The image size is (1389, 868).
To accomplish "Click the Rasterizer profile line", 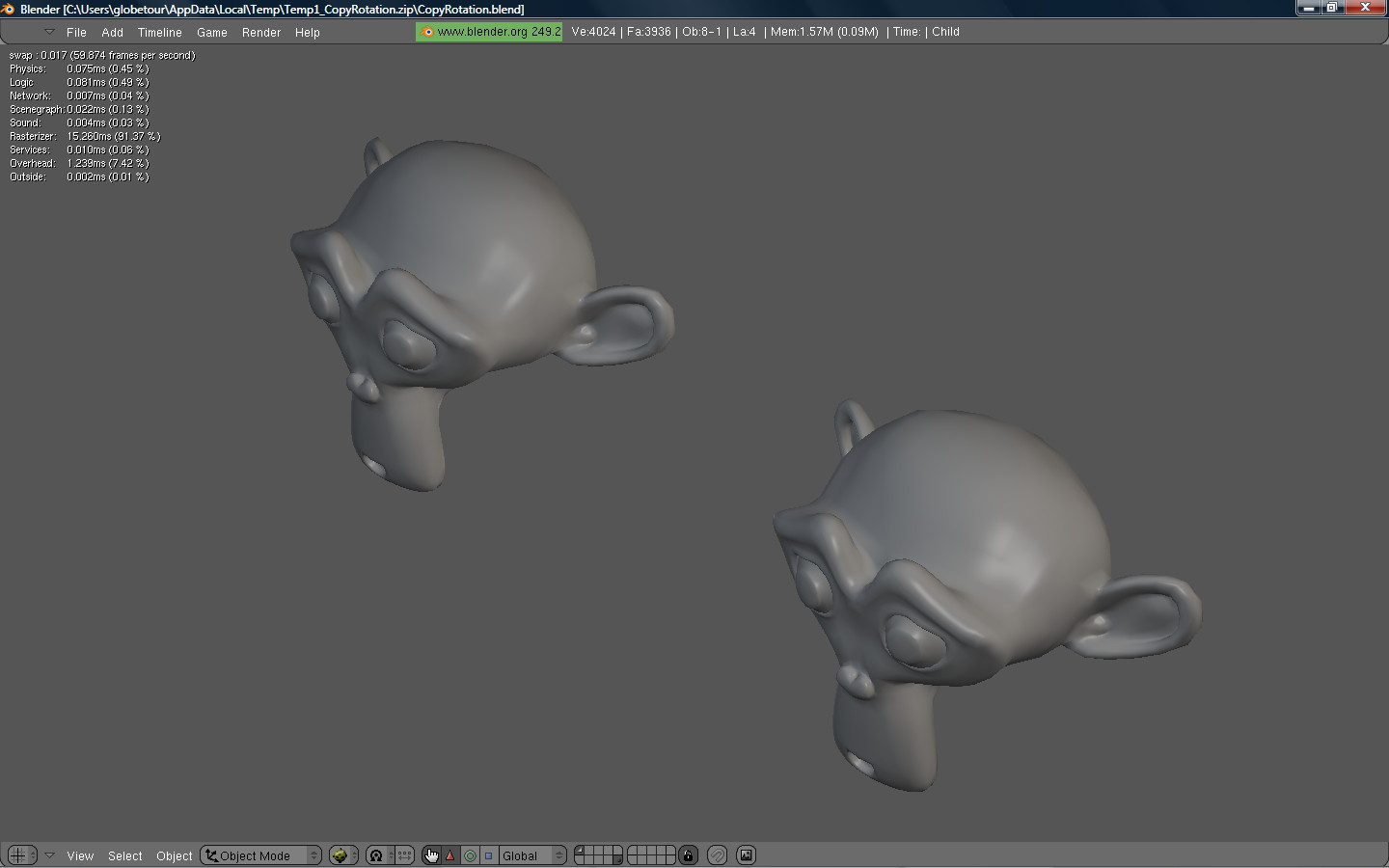I will pyautogui.click(x=85, y=136).
